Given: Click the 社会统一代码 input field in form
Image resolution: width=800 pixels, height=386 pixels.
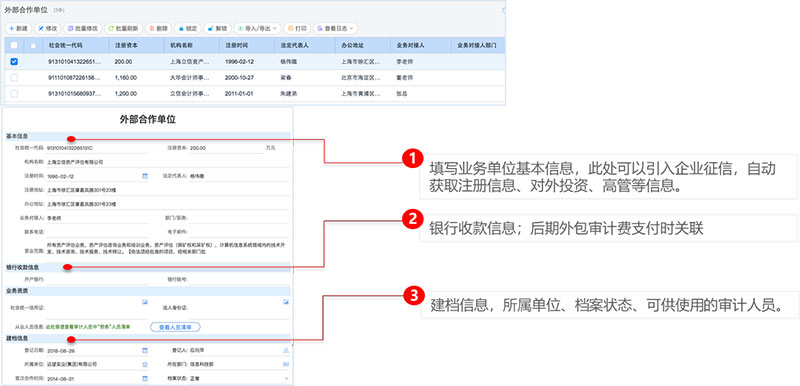Looking at the screenshot, I should 97,148.
